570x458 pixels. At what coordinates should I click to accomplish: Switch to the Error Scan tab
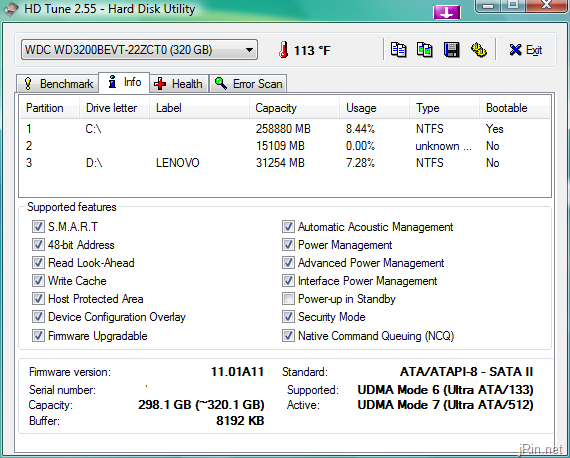[248, 84]
